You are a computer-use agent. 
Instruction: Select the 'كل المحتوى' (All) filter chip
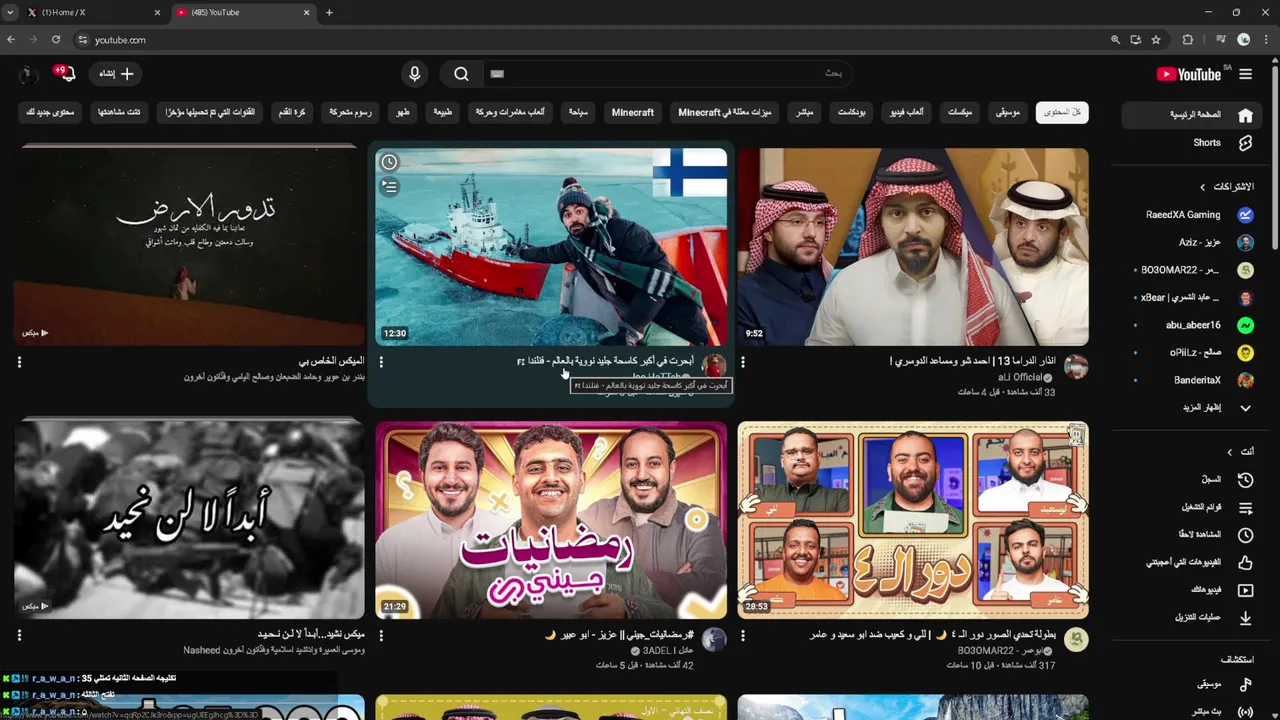(1062, 113)
